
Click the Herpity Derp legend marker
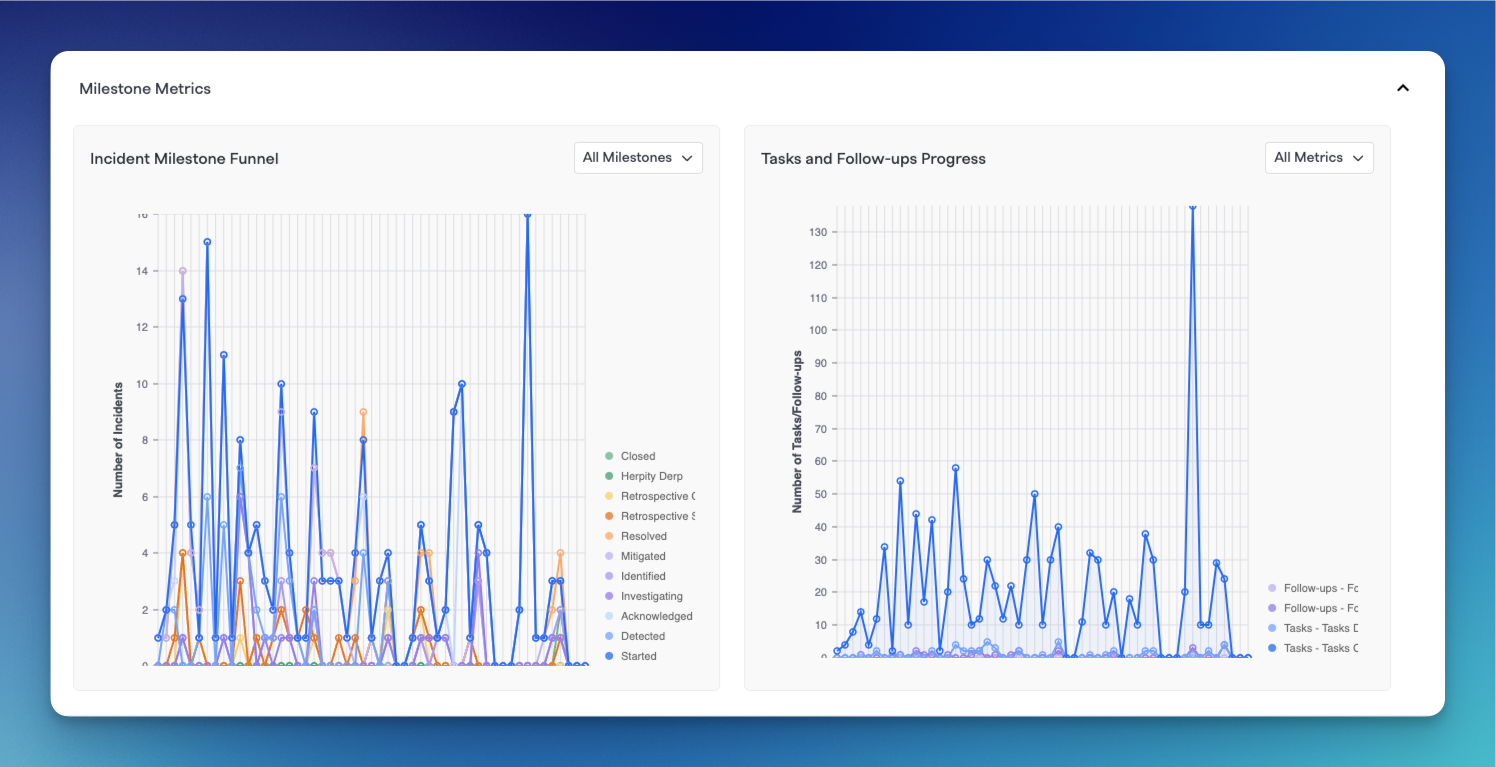(608, 476)
